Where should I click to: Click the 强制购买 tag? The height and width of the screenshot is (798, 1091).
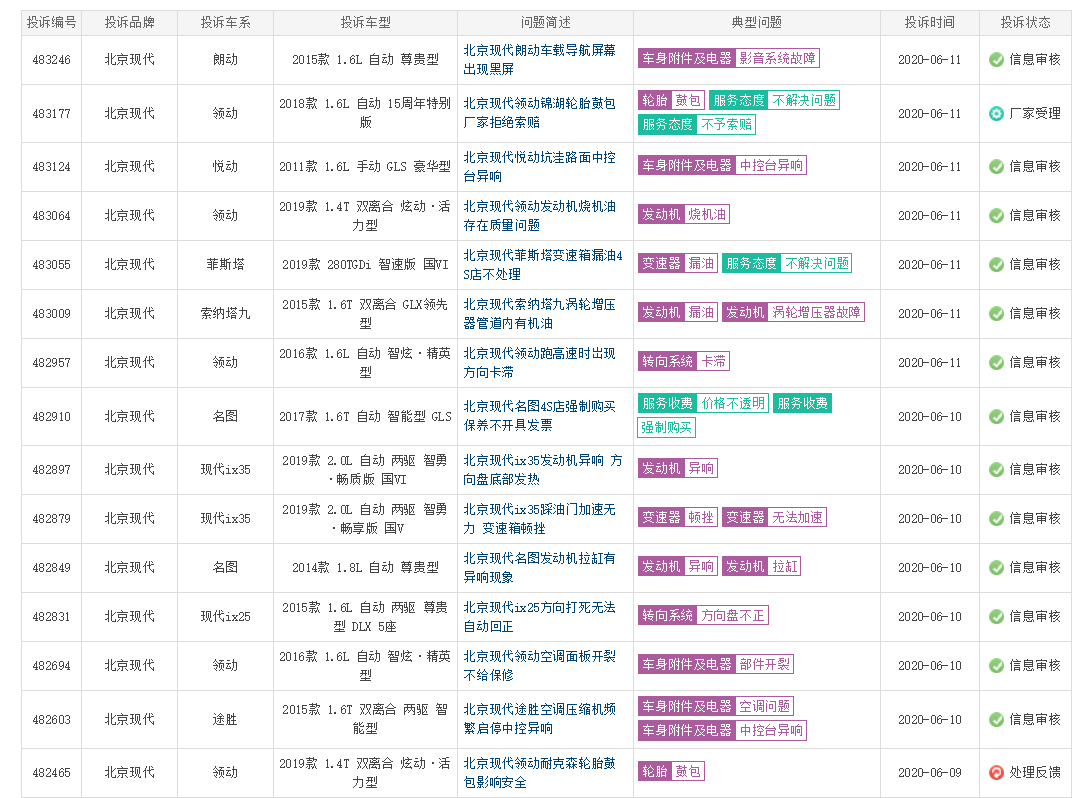667,427
